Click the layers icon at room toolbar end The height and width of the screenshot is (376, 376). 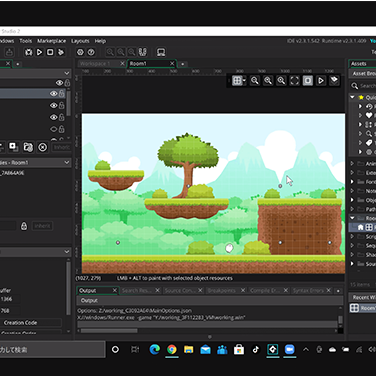tap(334, 81)
